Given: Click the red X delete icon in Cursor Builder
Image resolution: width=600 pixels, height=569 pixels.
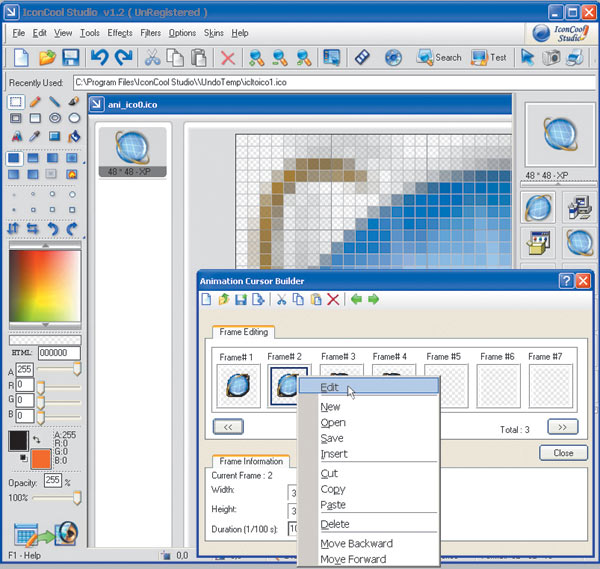Looking at the screenshot, I should point(333,299).
